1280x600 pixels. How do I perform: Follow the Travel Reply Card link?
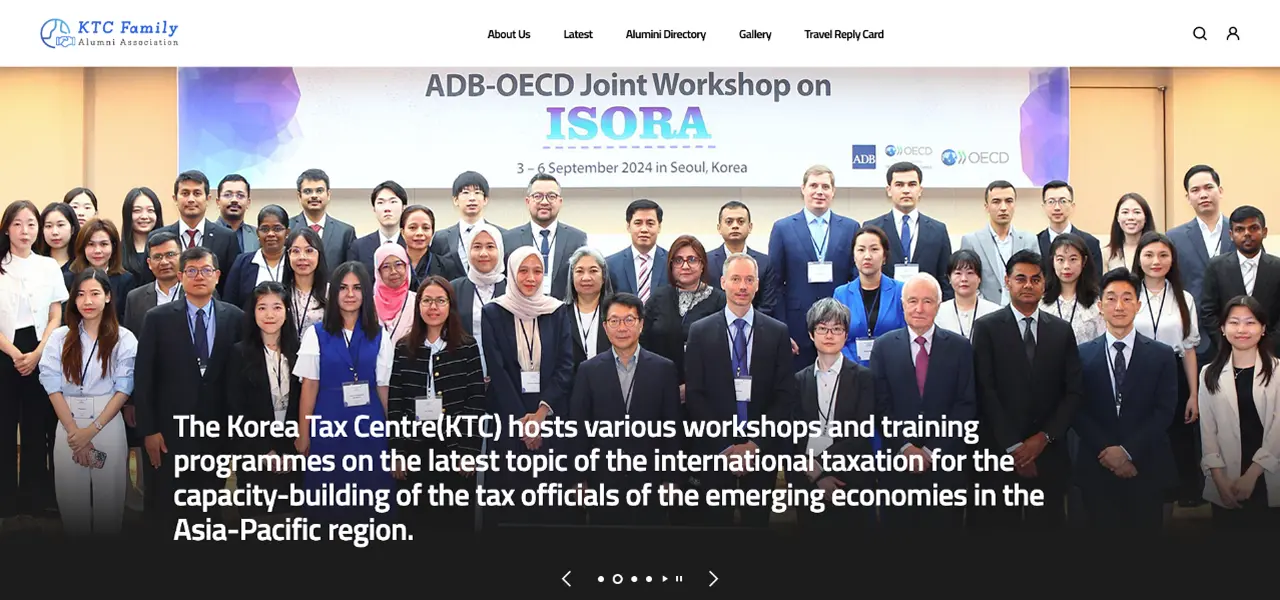pos(844,34)
